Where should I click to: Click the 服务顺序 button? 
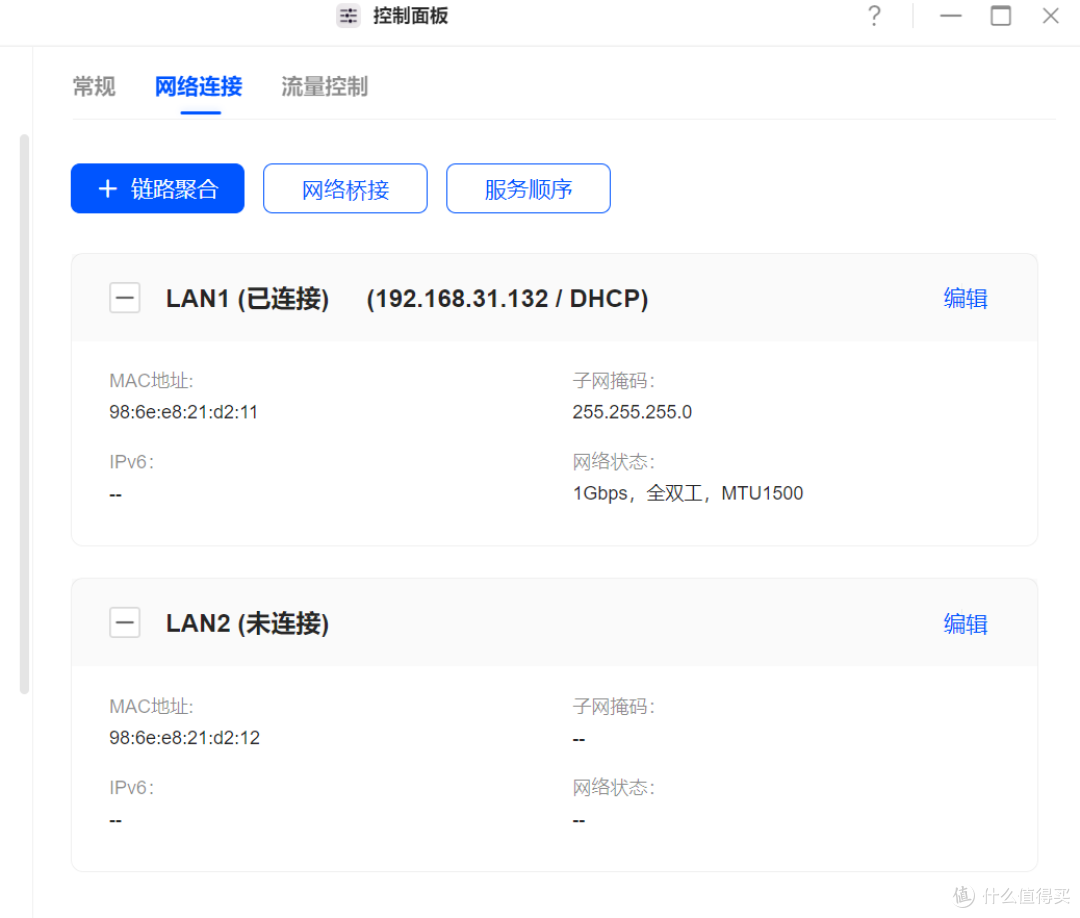click(528, 188)
